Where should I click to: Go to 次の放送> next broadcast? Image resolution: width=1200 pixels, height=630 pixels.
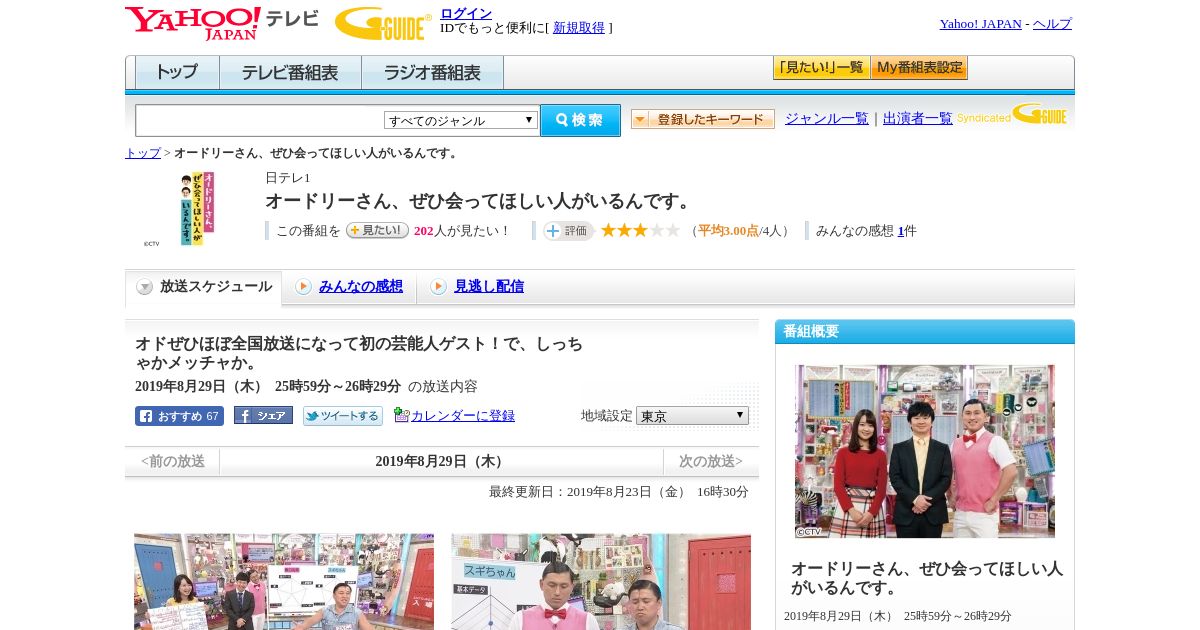pos(710,461)
